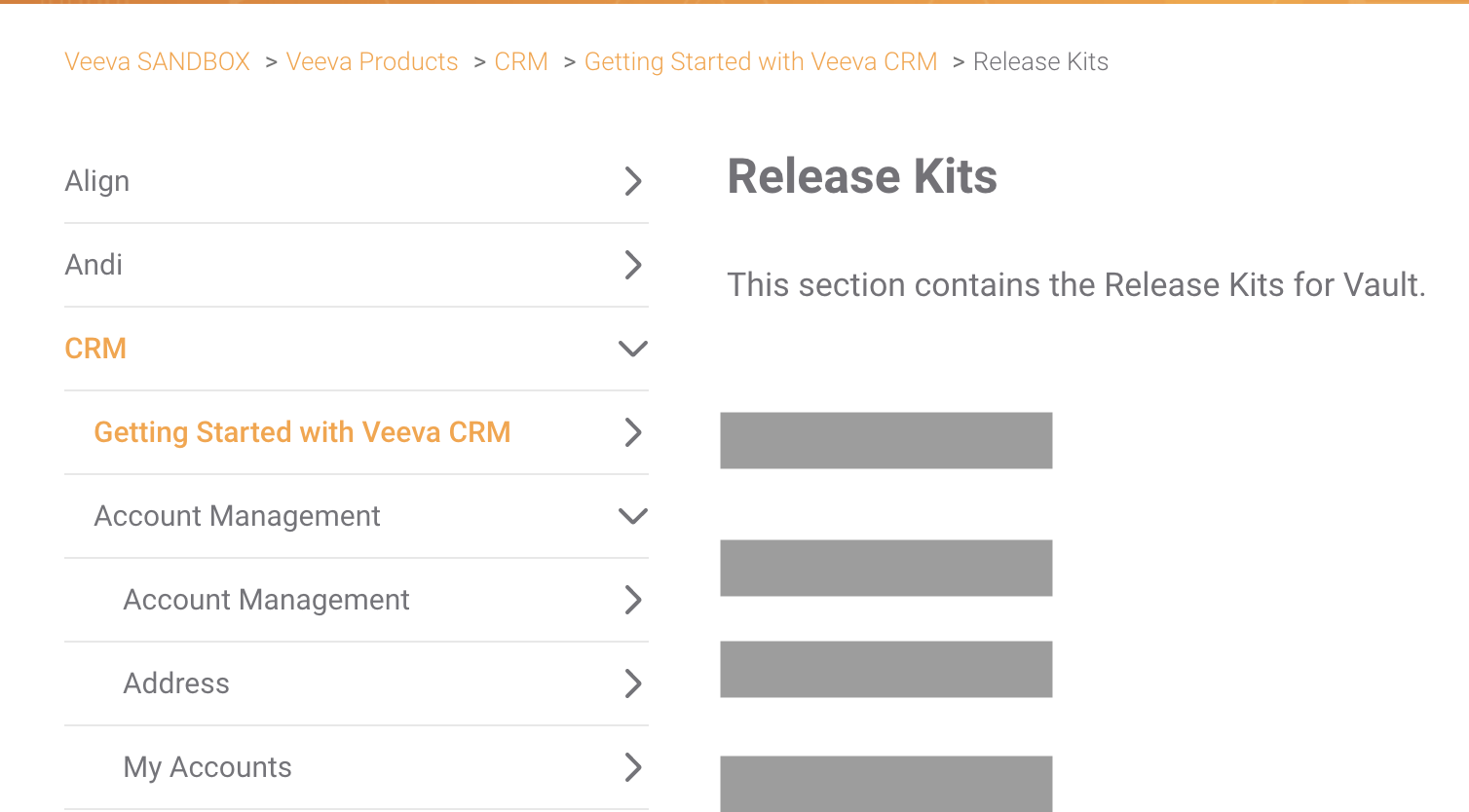This screenshot has width=1469, height=812.
Task: Click arrow beside Getting Started with Veeva CRM
Action: (633, 432)
